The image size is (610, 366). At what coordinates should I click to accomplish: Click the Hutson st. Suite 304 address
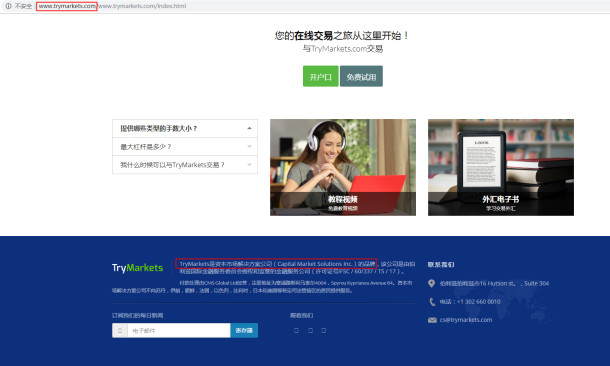click(494, 283)
